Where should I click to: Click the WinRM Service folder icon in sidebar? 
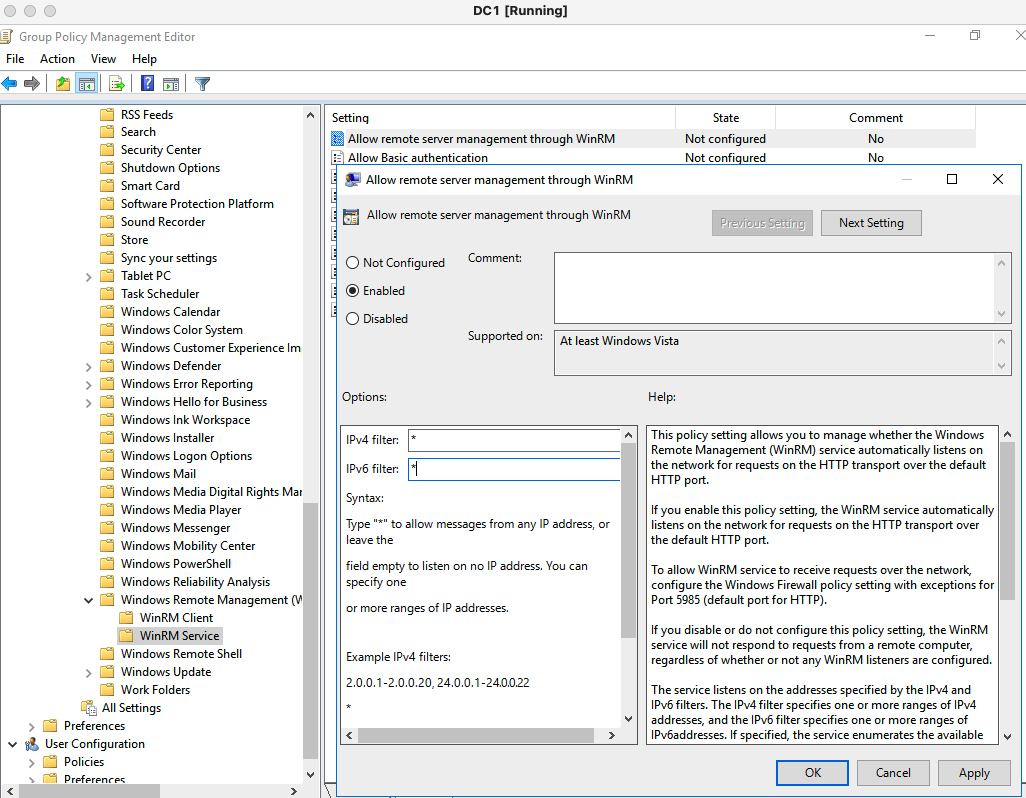point(127,635)
